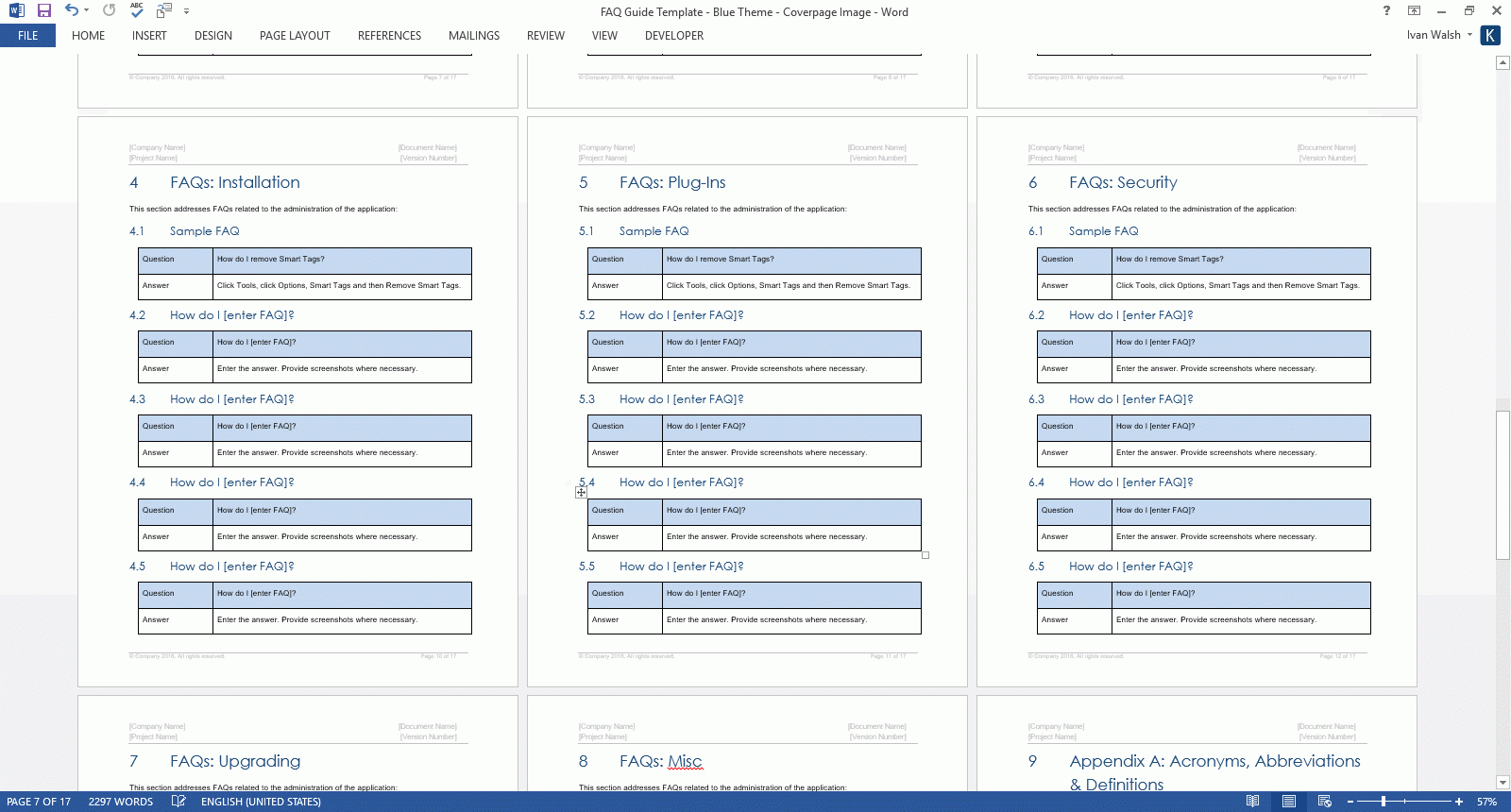
Task: Click the Zoom In plus button
Action: pyautogui.click(x=1459, y=802)
